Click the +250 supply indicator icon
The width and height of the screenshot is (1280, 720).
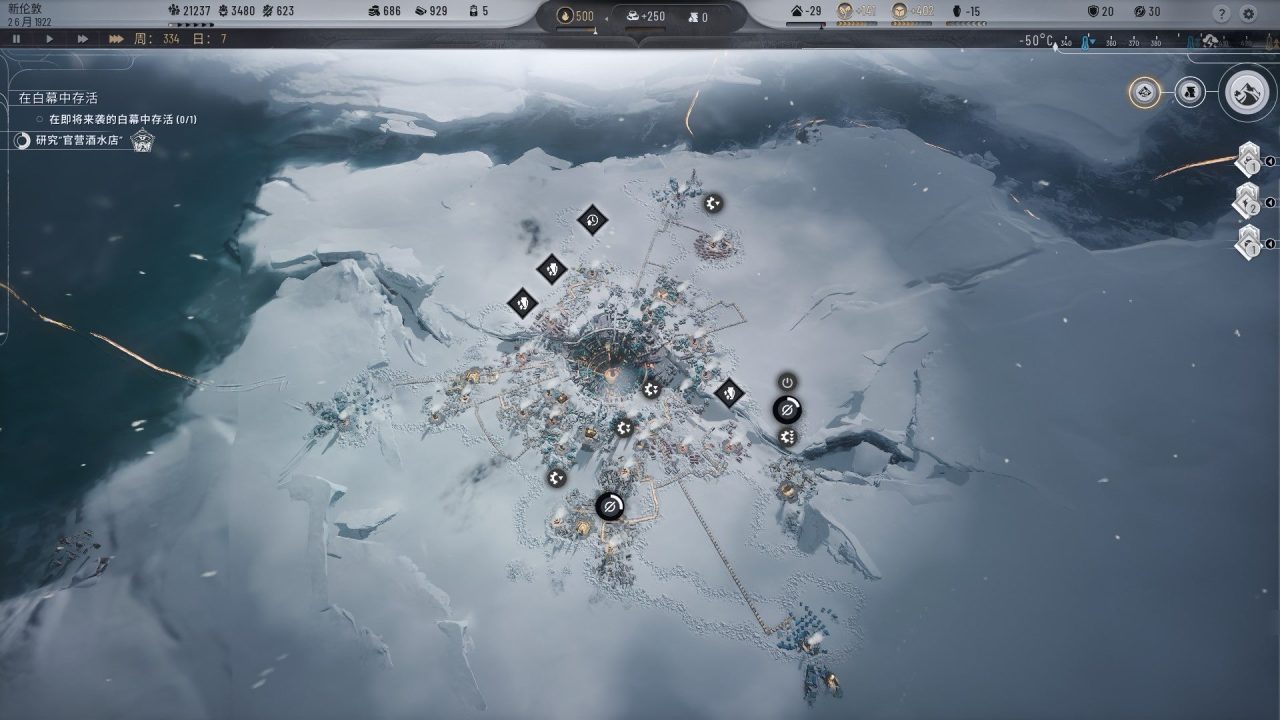[633, 16]
